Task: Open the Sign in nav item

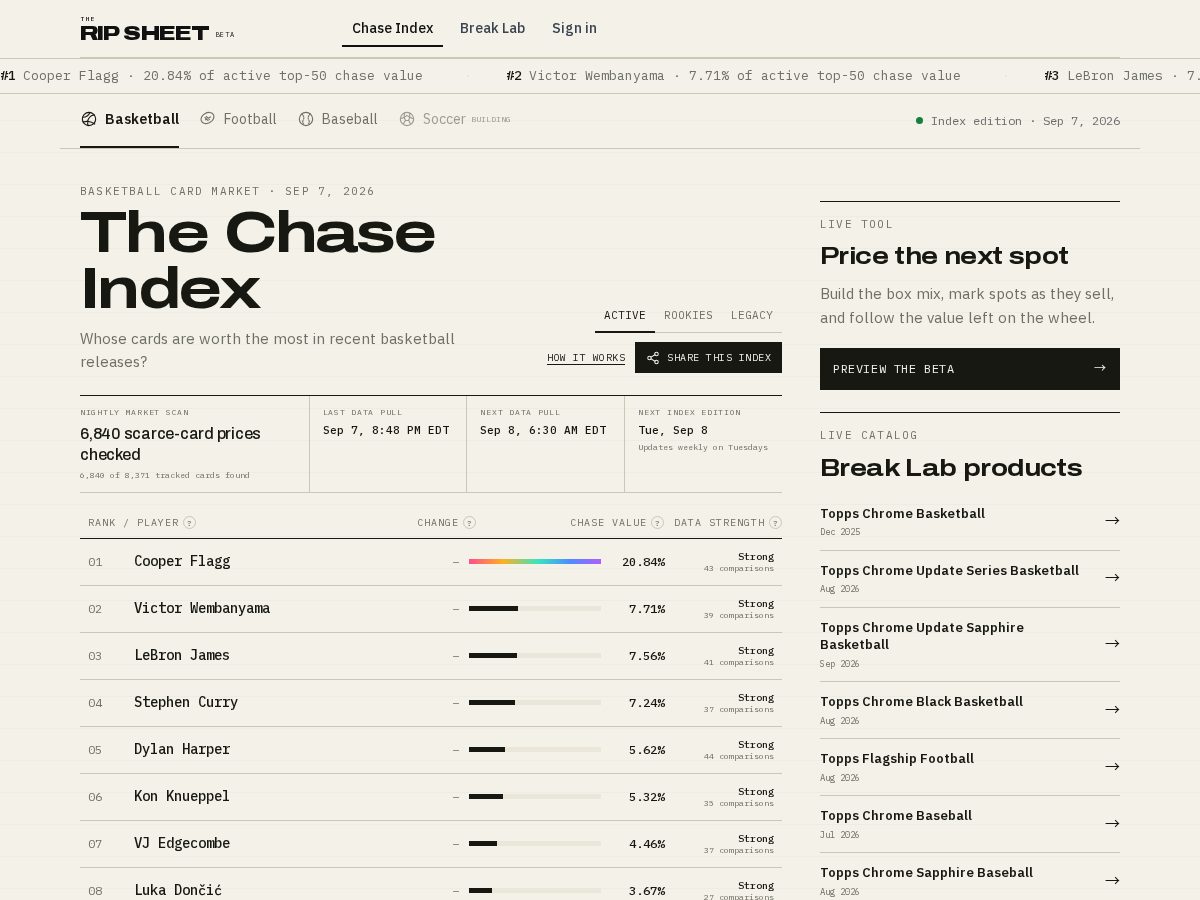Action: coord(574,28)
